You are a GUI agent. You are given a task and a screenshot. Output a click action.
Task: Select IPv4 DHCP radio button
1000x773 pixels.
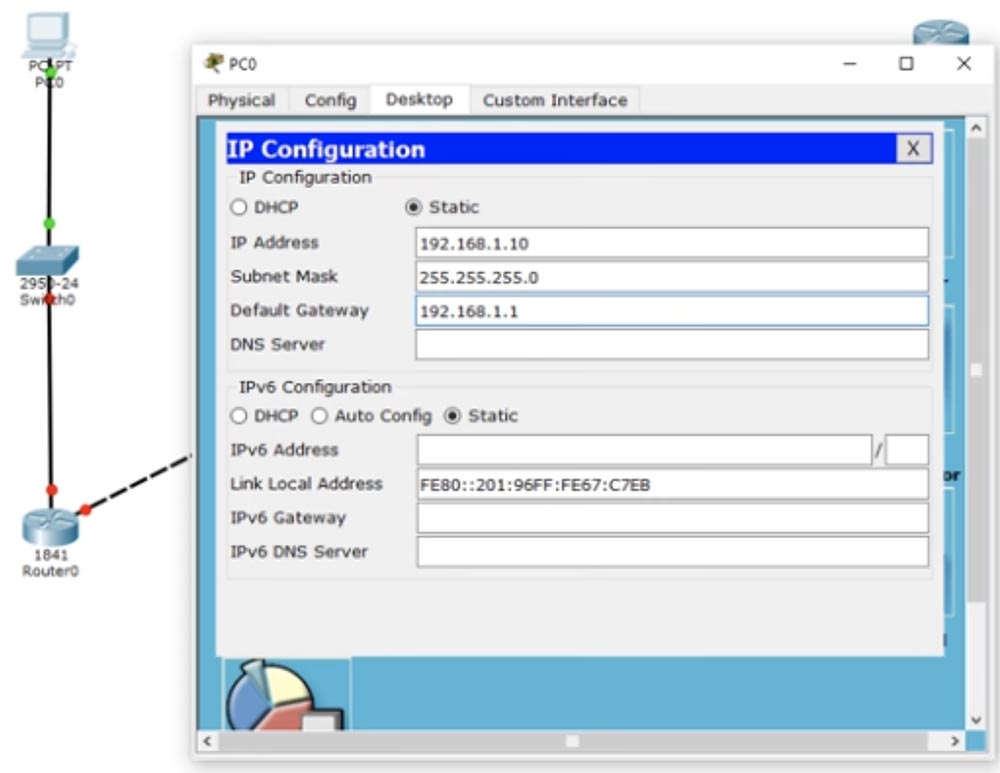click(x=239, y=207)
